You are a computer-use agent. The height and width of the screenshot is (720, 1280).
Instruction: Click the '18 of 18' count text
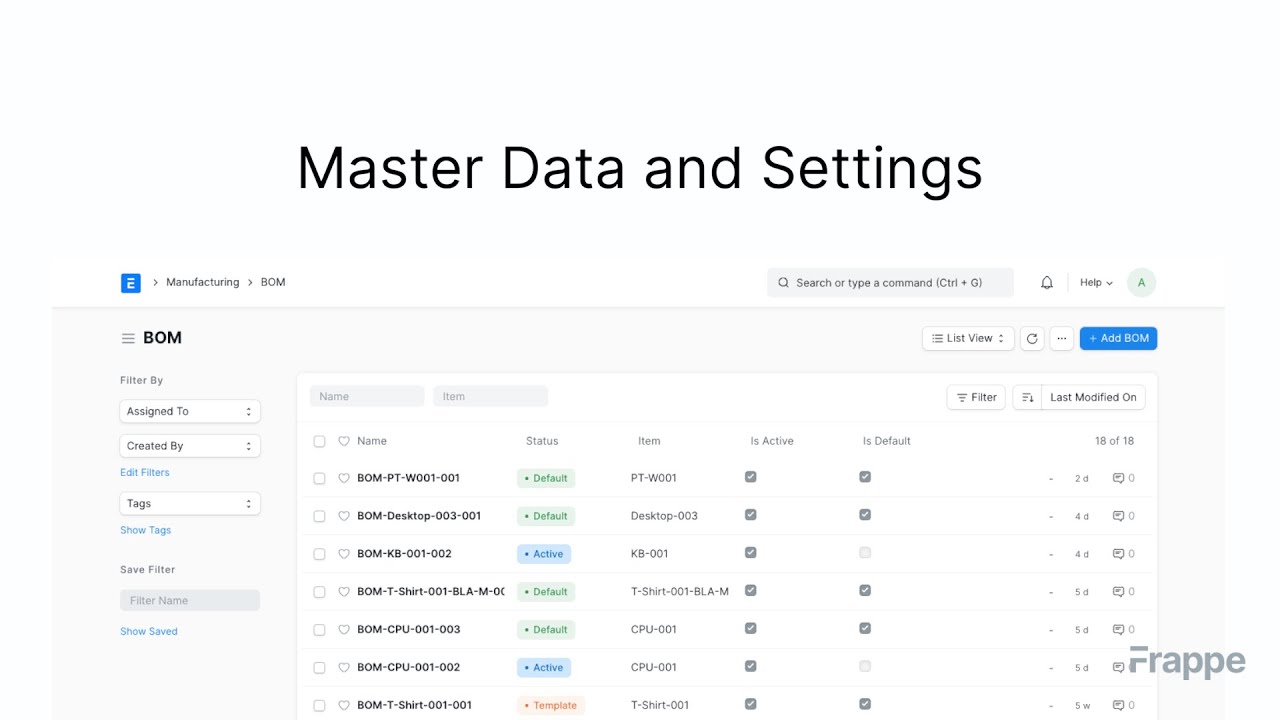pos(1114,441)
